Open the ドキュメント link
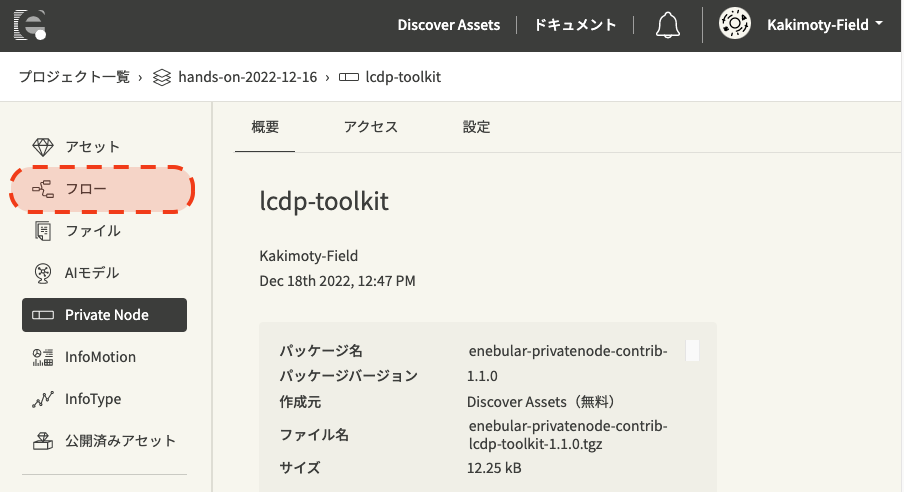This screenshot has height=492, width=904. 575,25
